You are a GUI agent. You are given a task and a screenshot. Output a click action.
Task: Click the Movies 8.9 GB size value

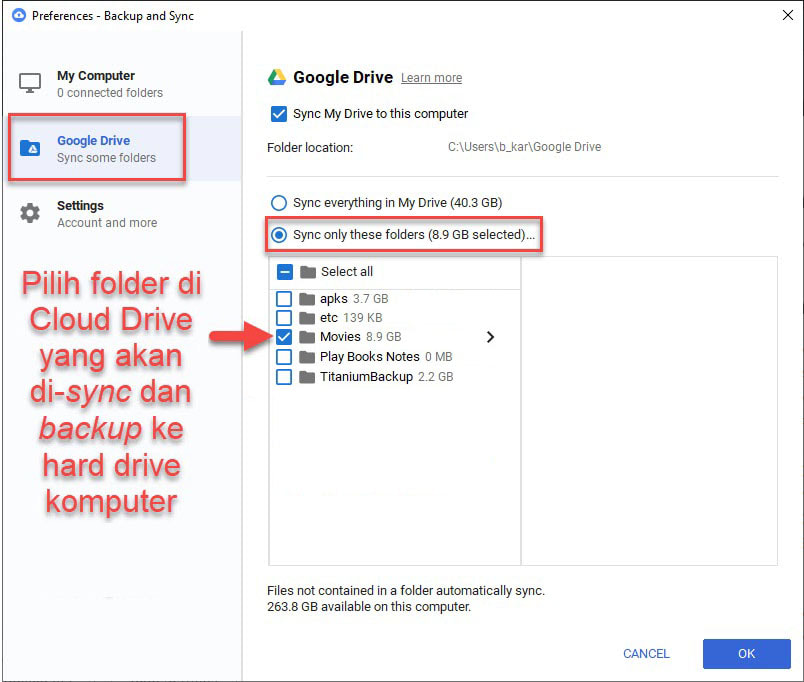(x=384, y=337)
